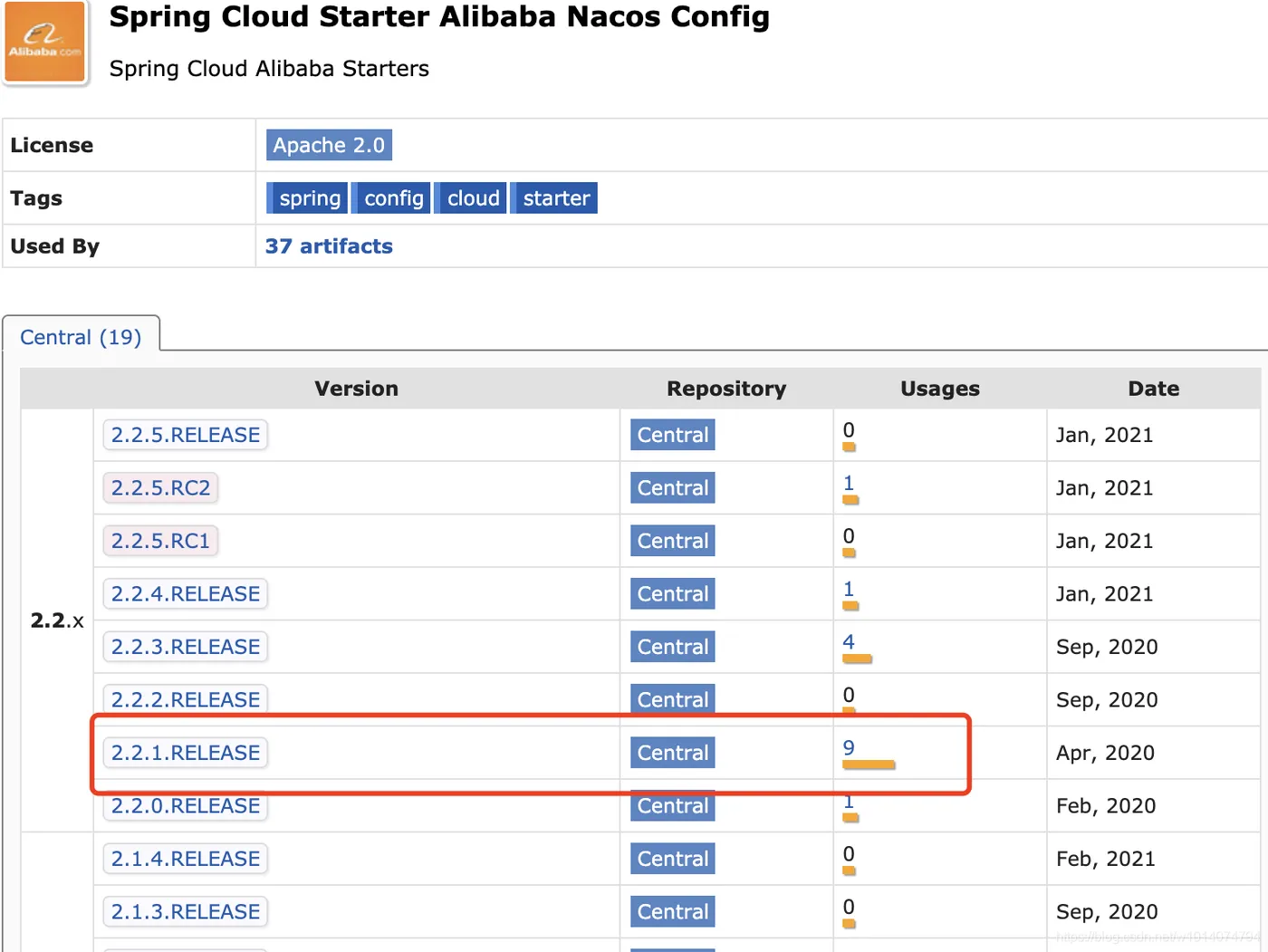Open version 2.2.1.RELEASE

click(x=186, y=753)
